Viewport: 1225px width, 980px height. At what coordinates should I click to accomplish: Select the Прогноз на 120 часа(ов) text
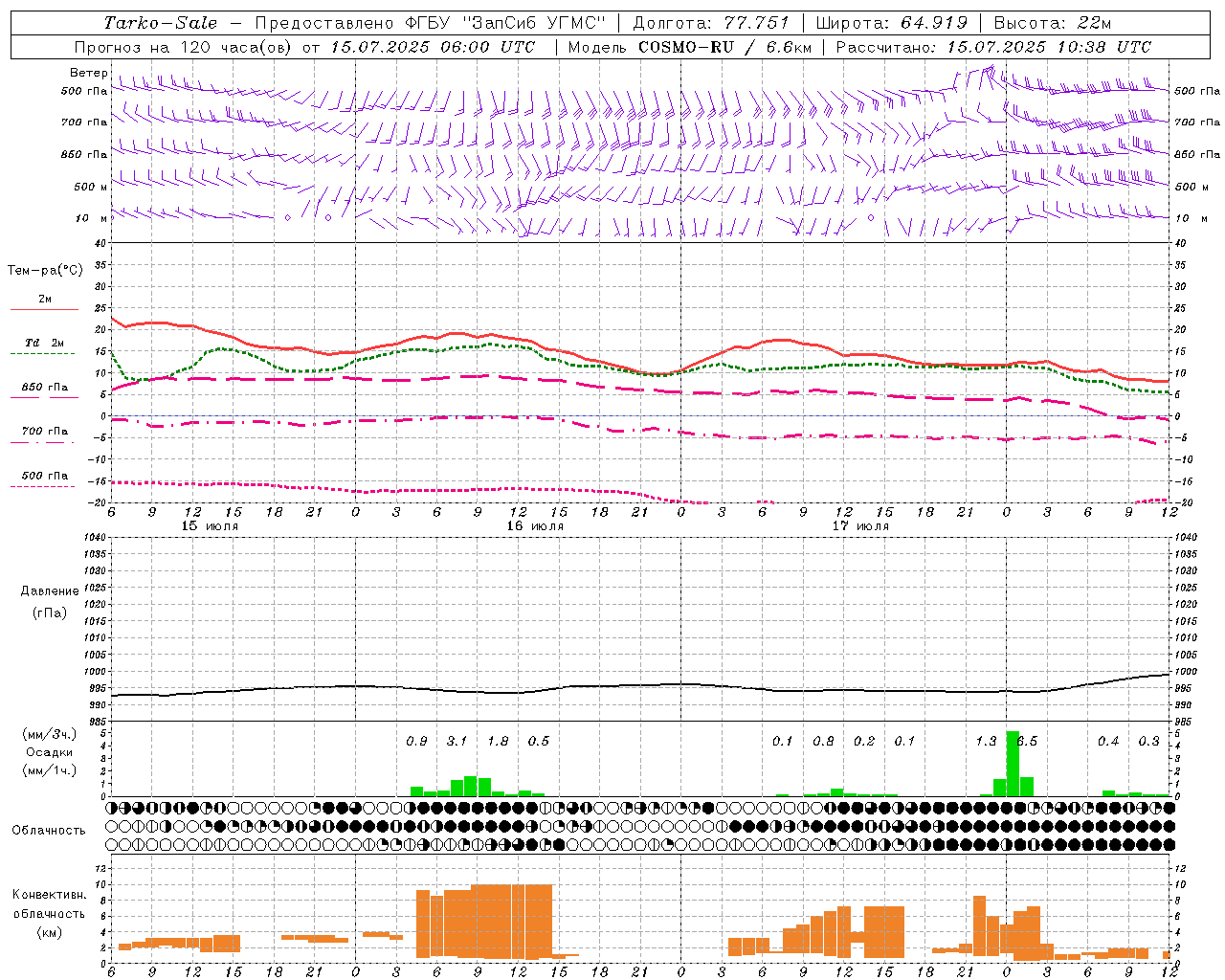185,47
